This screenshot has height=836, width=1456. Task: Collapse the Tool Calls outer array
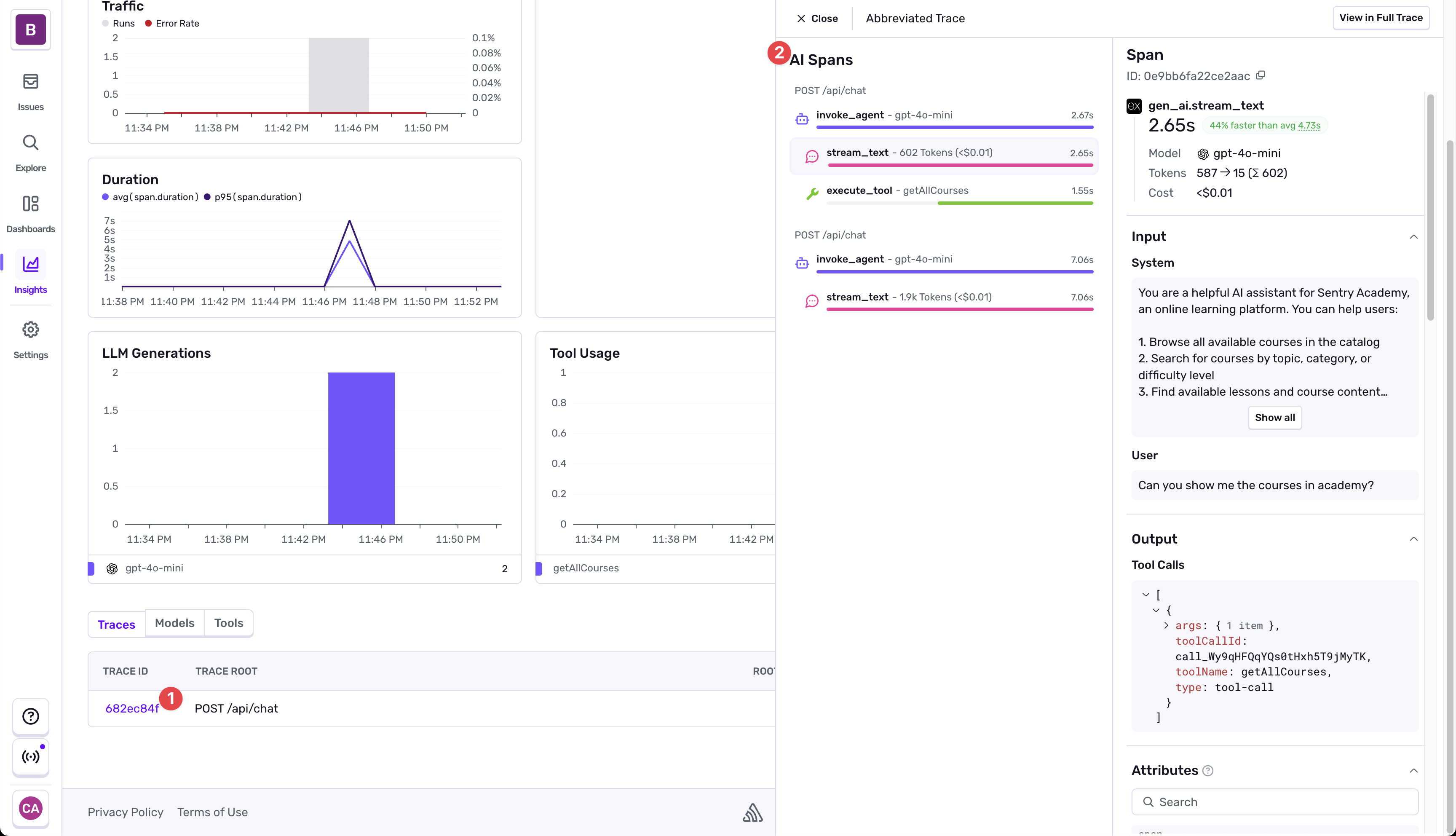click(1146, 595)
